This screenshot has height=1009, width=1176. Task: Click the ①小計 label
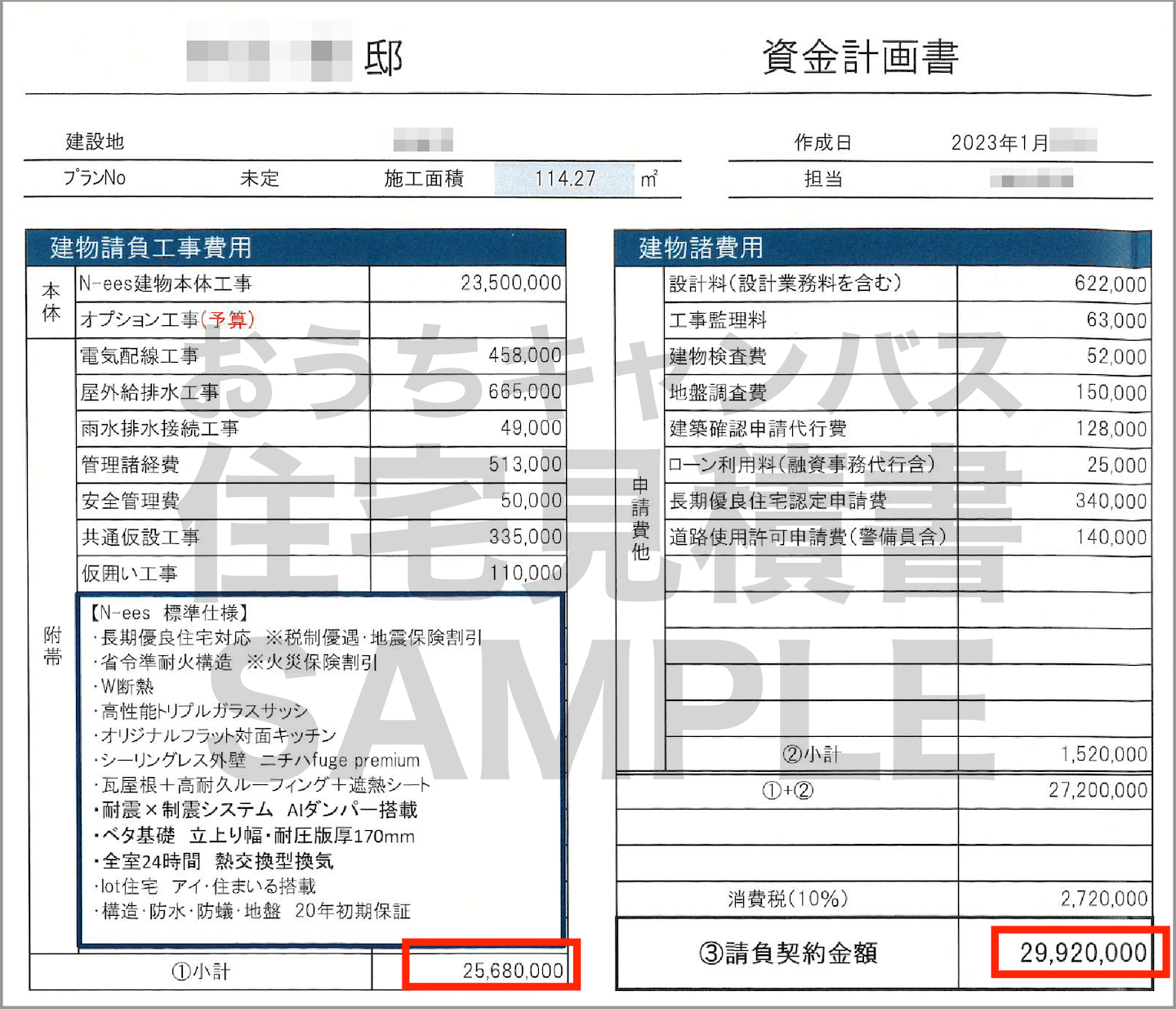pos(201,971)
